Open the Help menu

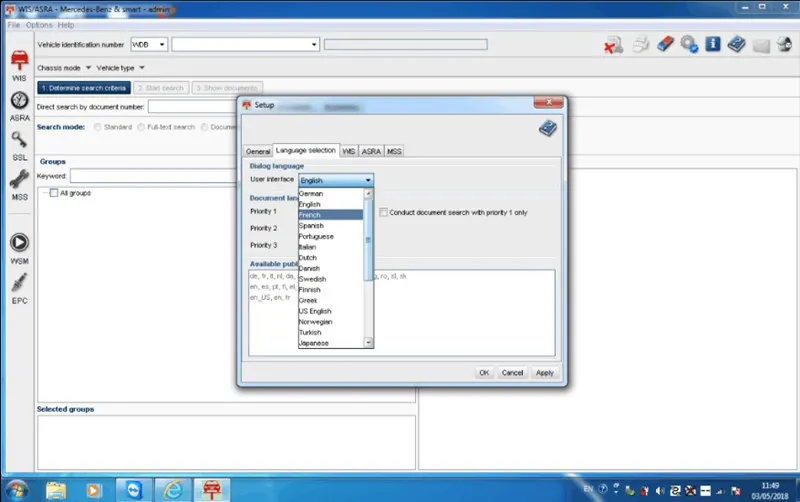(x=66, y=25)
